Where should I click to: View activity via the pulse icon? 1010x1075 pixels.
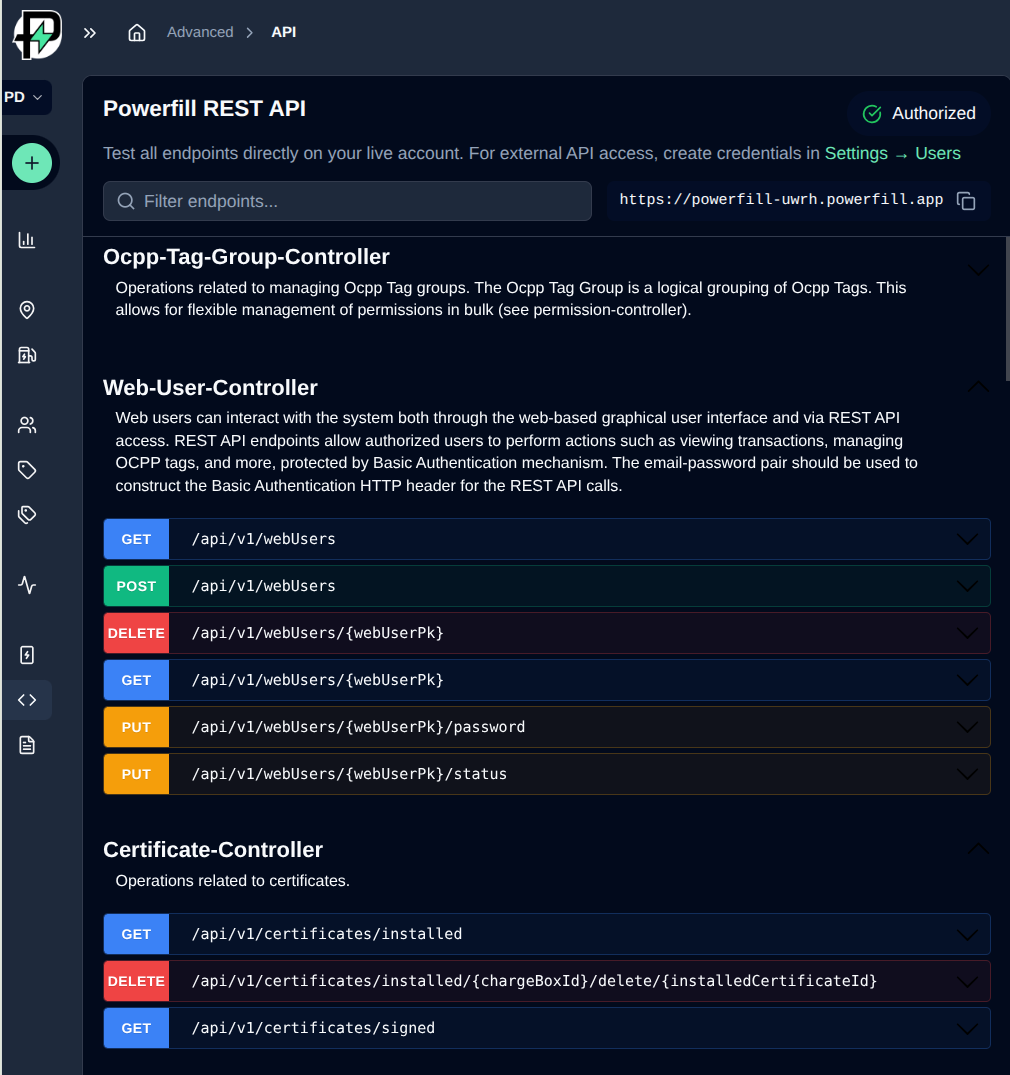coord(26,585)
